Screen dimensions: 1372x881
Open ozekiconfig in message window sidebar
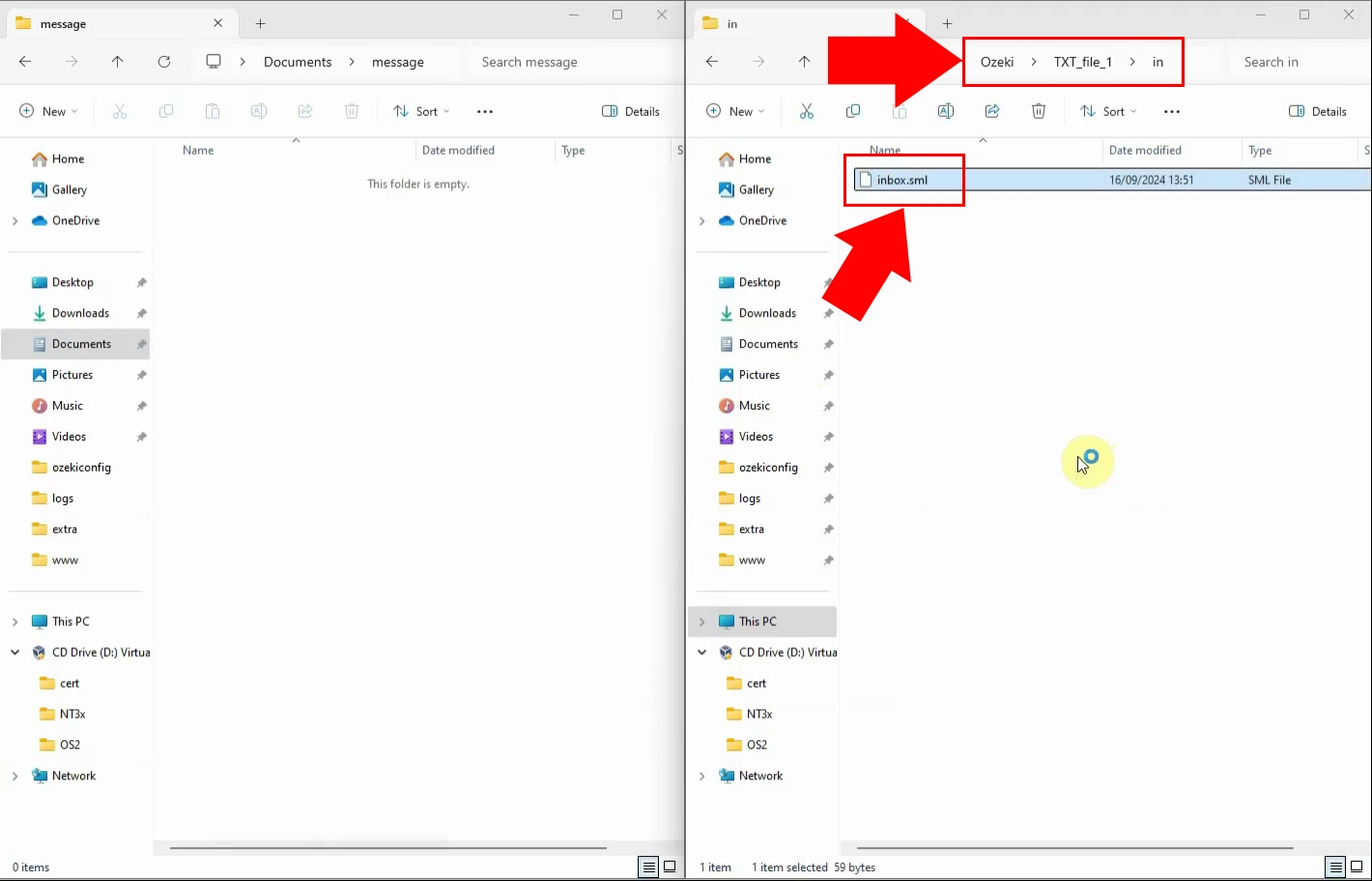(81, 468)
